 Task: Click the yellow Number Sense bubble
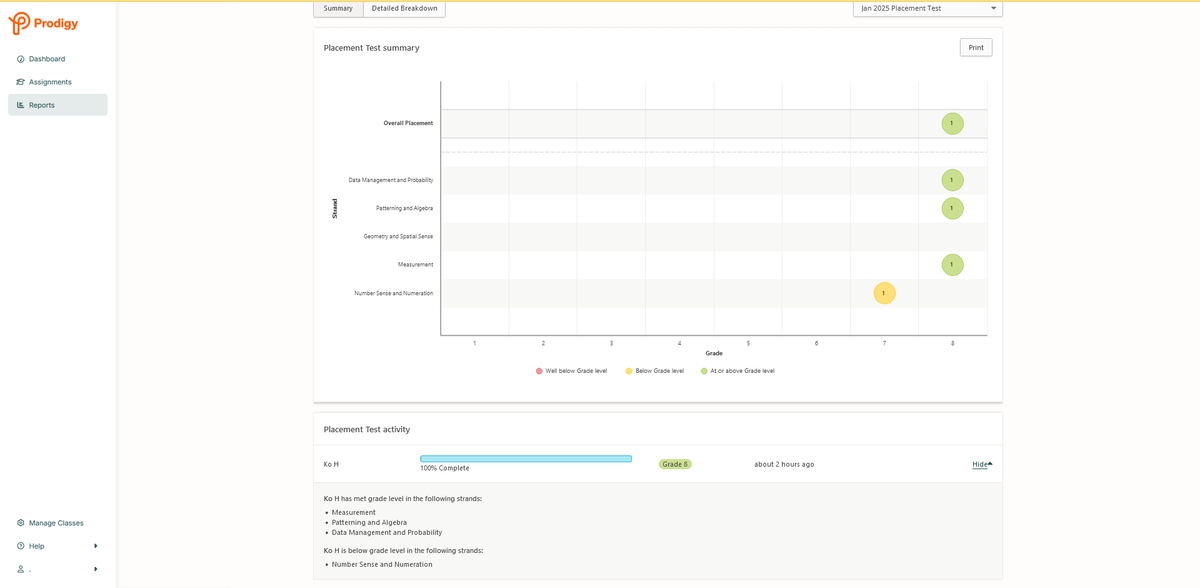[x=884, y=293]
